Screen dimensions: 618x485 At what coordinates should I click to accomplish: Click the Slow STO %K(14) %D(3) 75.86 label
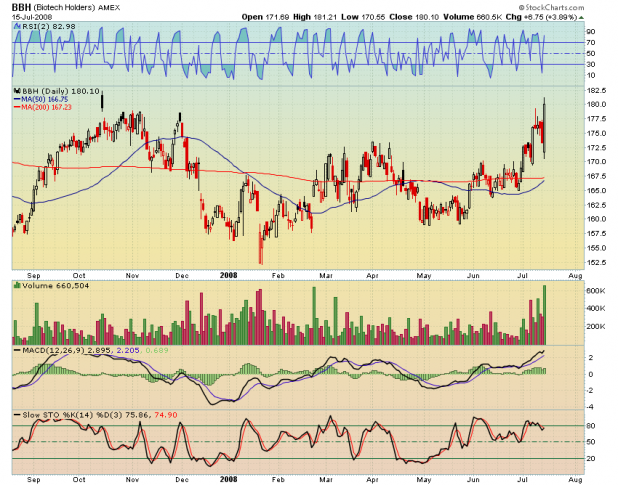[x=85, y=415]
